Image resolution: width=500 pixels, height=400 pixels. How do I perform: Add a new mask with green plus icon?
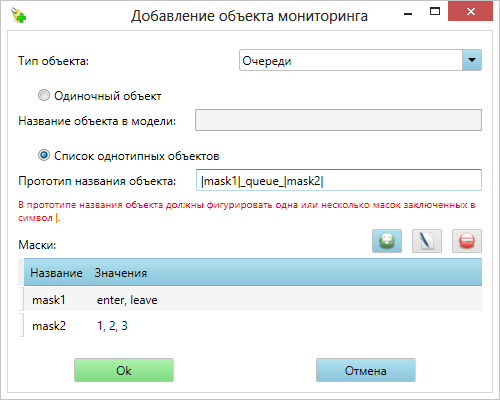click(387, 241)
